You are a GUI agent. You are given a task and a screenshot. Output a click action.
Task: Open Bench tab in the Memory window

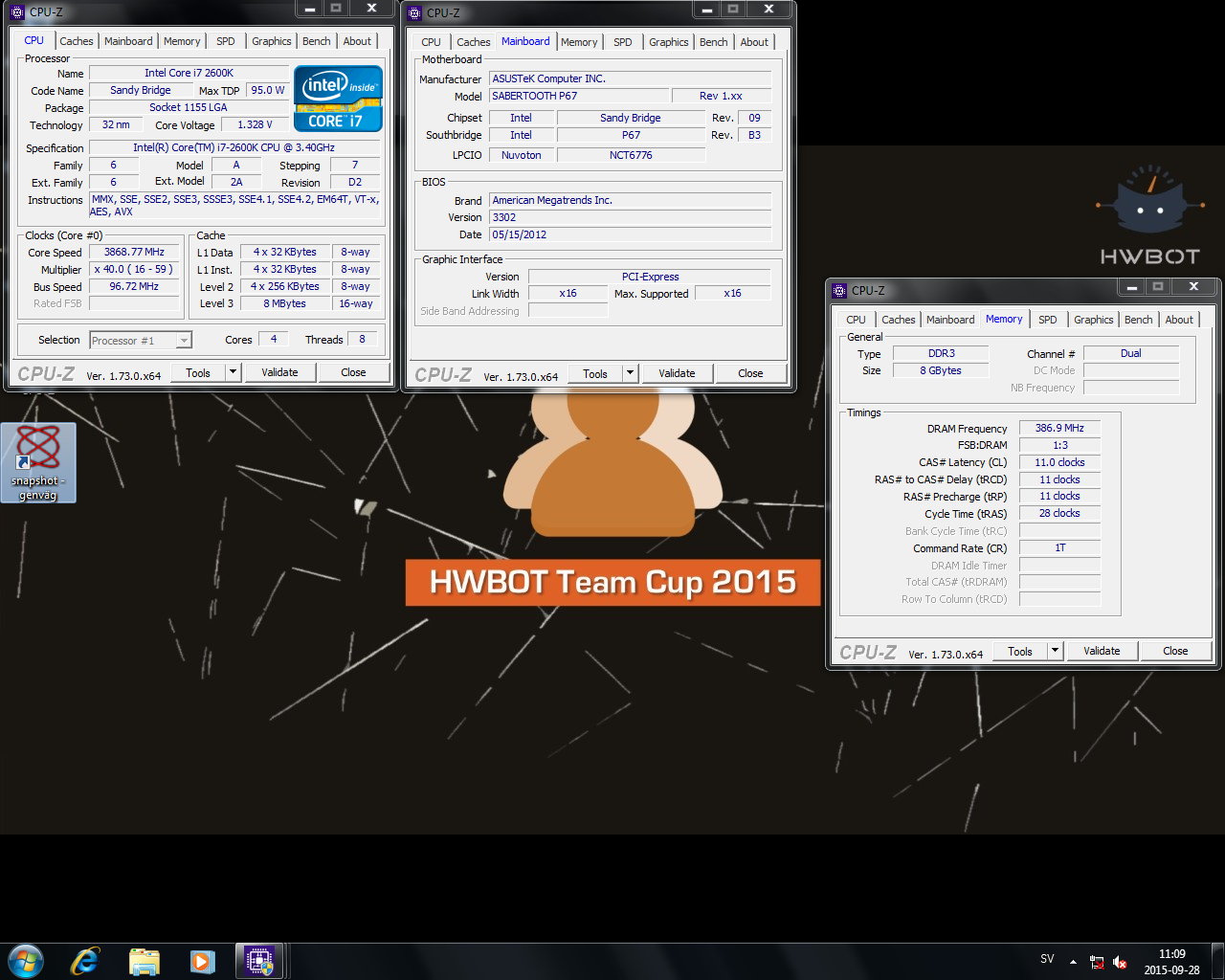(x=1139, y=320)
